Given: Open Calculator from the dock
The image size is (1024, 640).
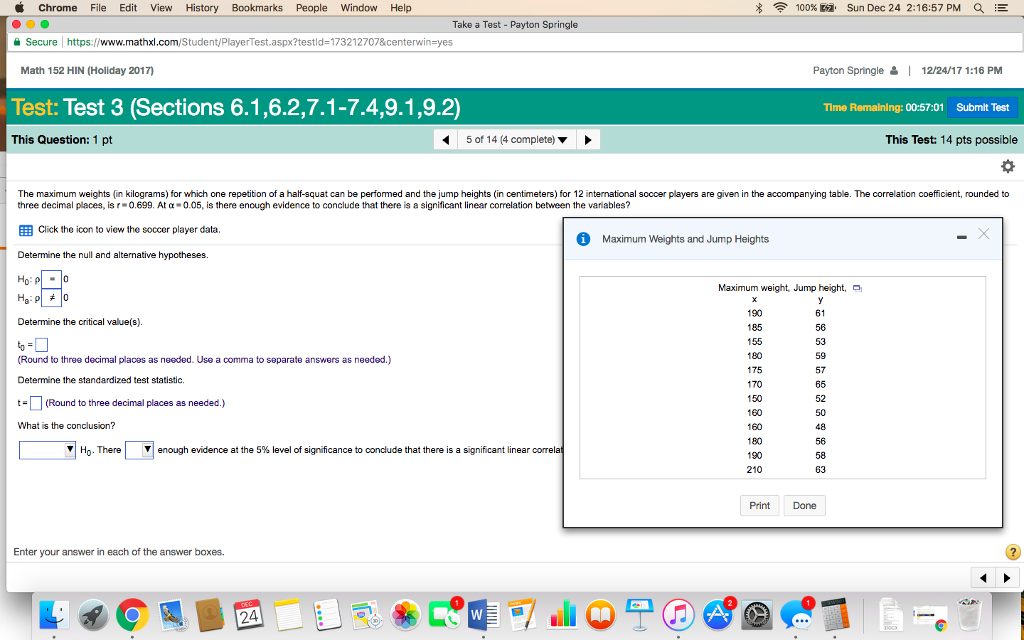Looking at the screenshot, I should pos(836,615).
